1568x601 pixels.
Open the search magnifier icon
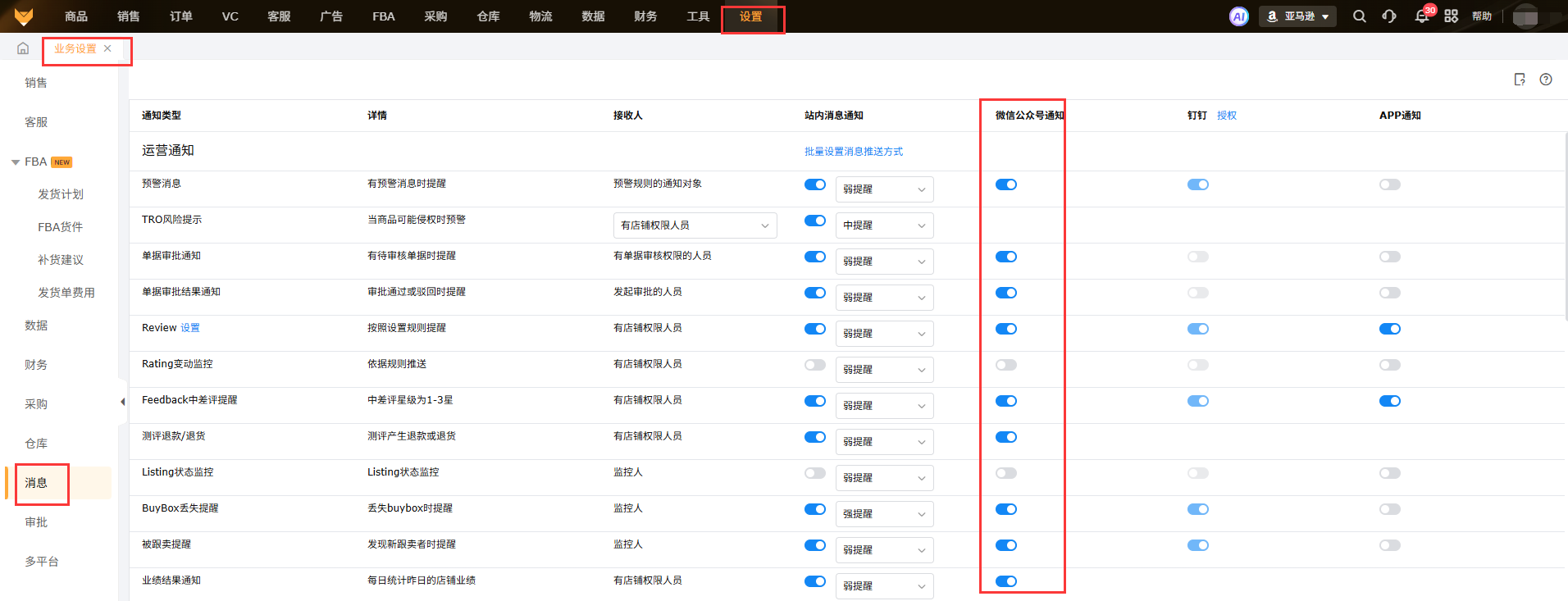point(1359,16)
